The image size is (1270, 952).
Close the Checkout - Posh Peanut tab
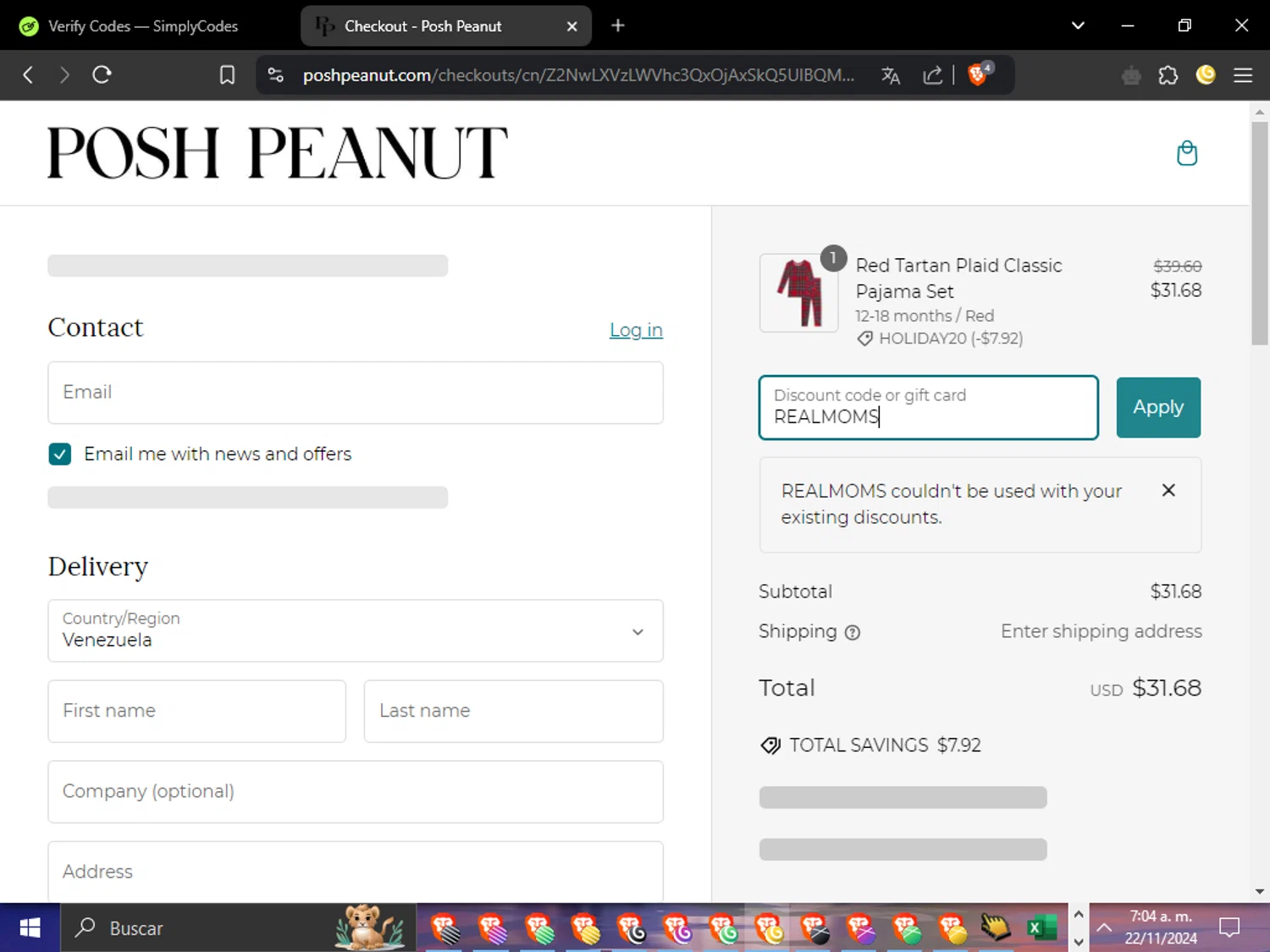(x=572, y=26)
